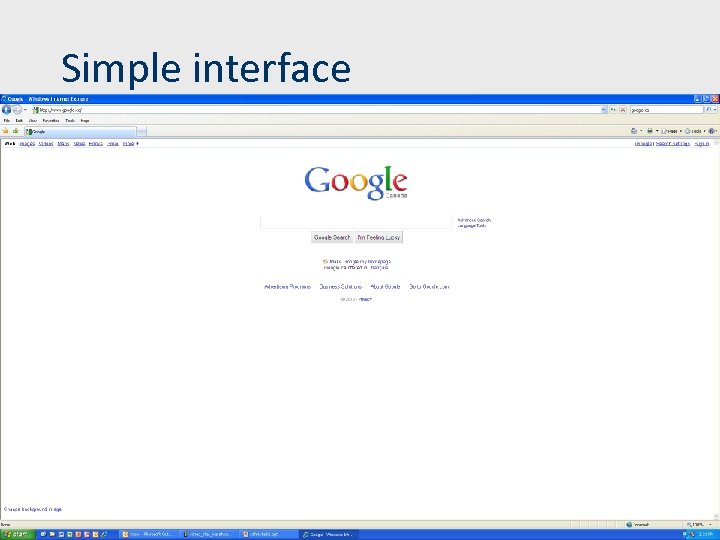Click the address bar URL field
The height and width of the screenshot is (540, 720).
click(x=316, y=110)
